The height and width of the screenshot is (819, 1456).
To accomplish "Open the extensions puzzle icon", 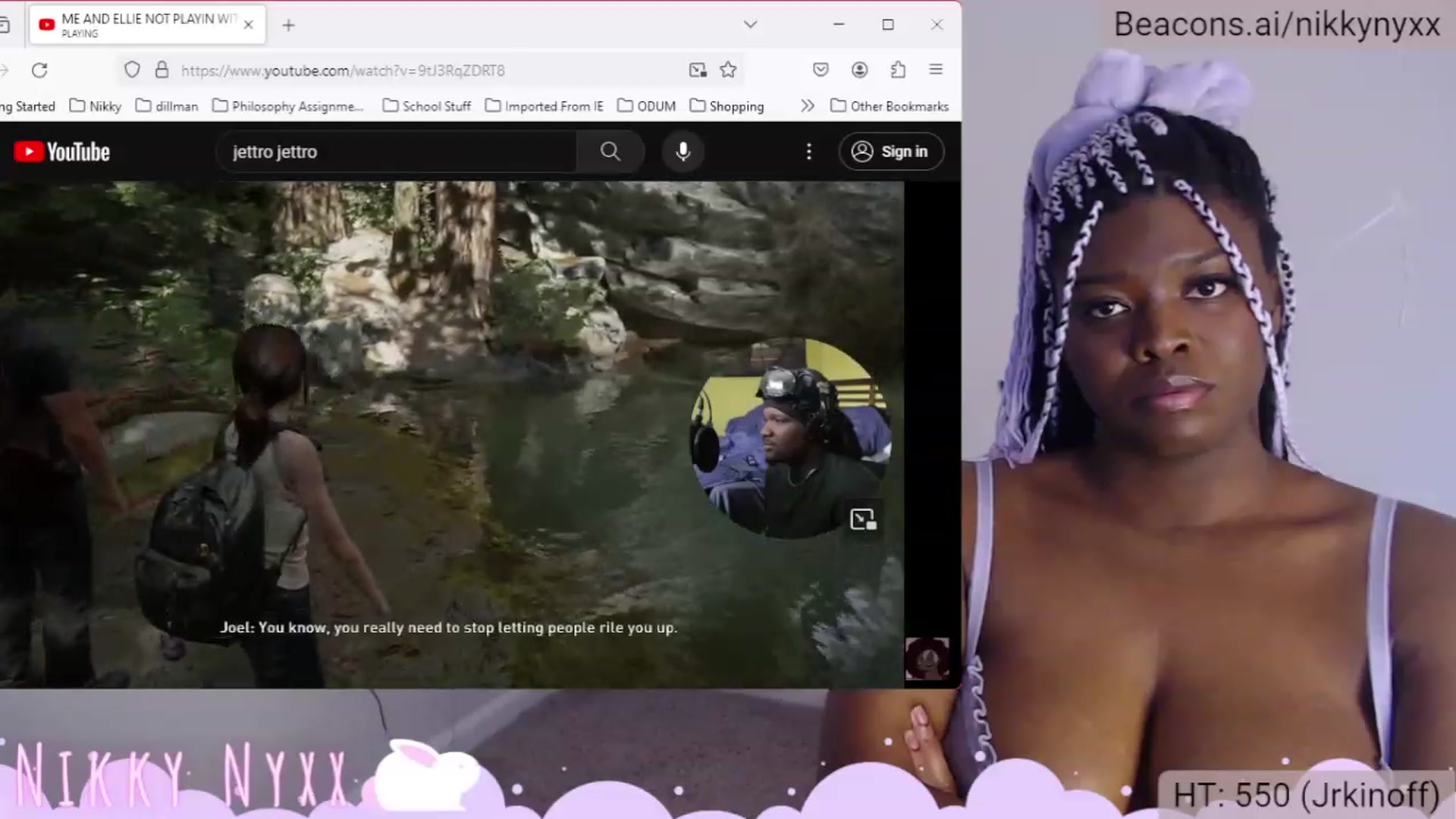I will 898,70.
